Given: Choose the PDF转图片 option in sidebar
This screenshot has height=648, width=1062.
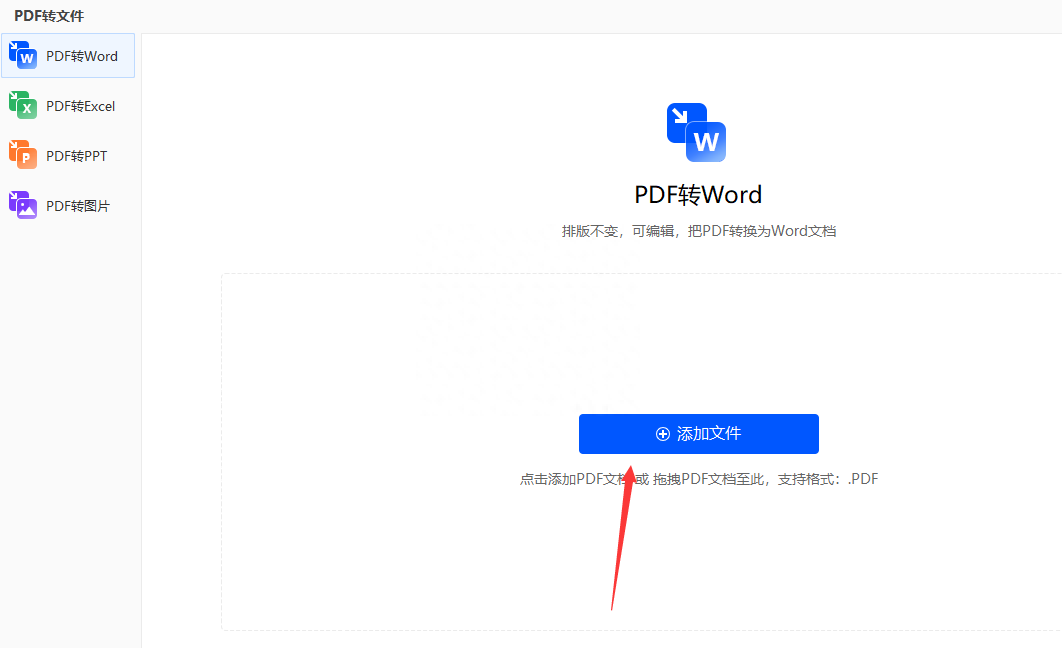Looking at the screenshot, I should 78,206.
